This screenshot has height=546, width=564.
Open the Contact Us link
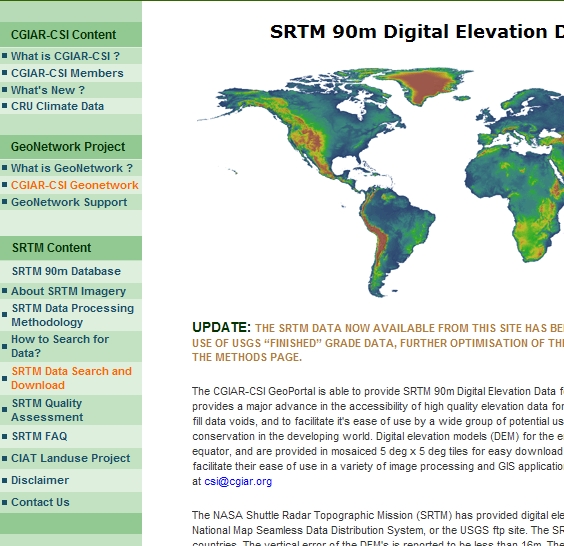tap(40, 502)
